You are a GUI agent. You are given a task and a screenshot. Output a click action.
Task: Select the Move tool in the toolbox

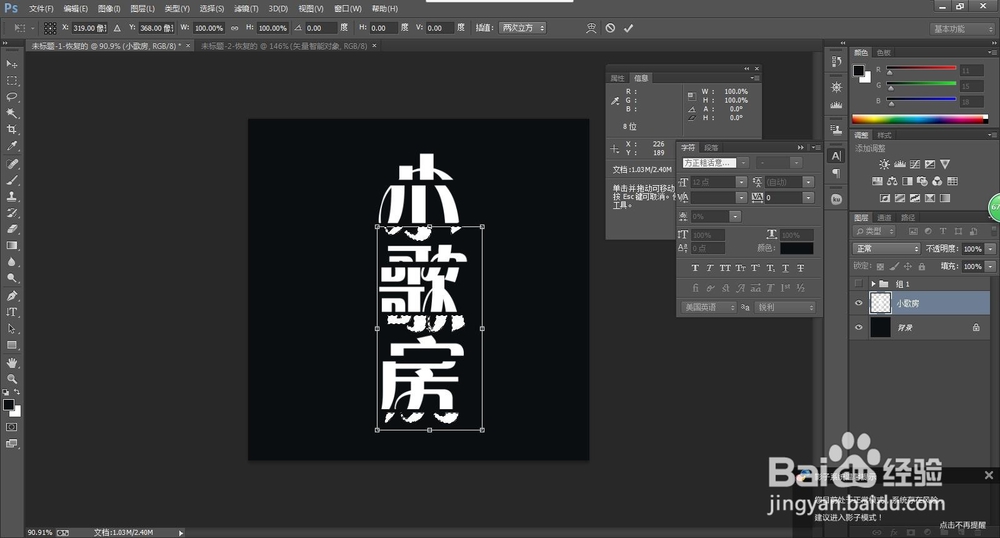(11, 64)
